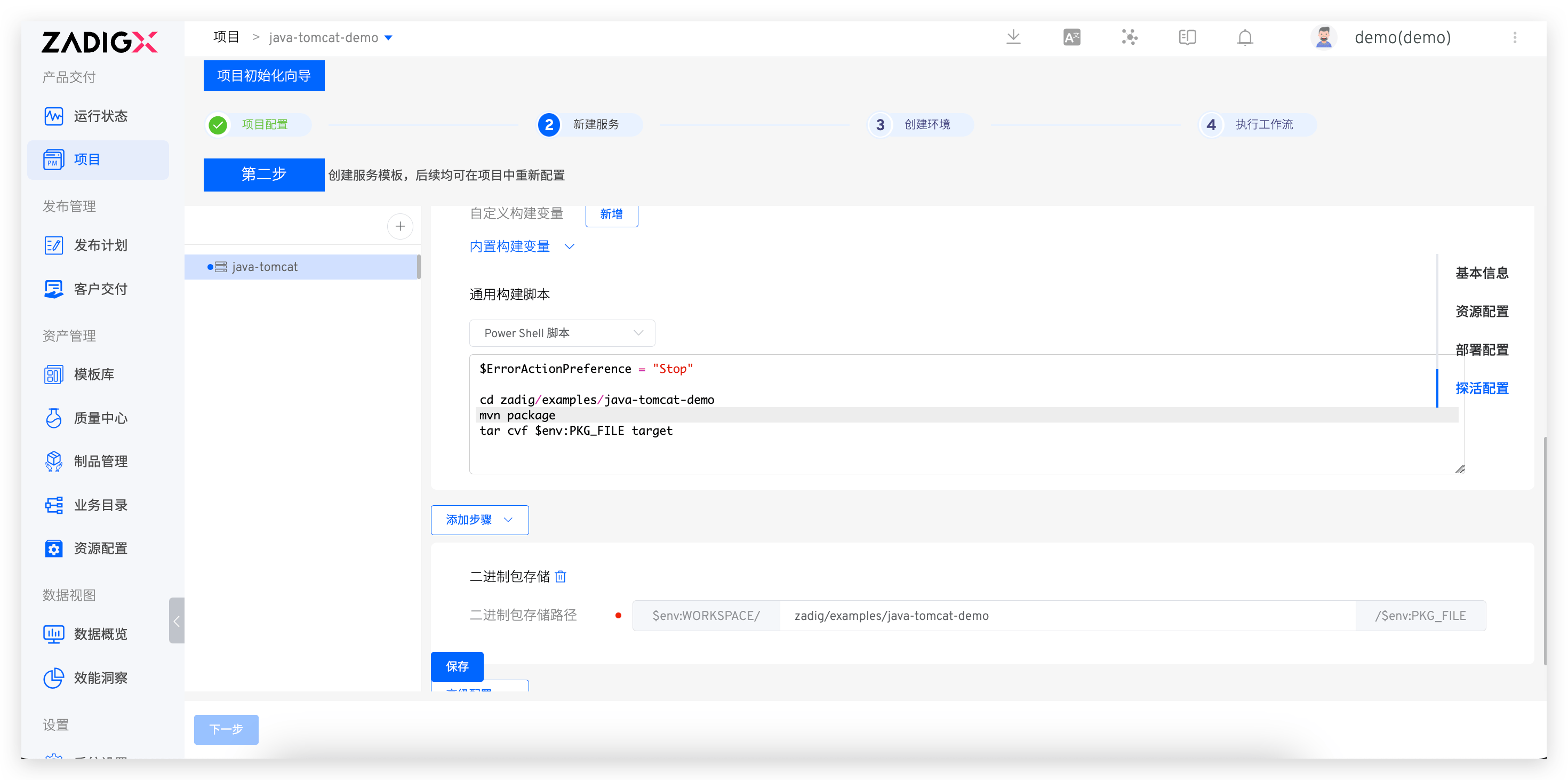Click the demo user avatar
This screenshot has width=1568, height=780.
click(1323, 37)
